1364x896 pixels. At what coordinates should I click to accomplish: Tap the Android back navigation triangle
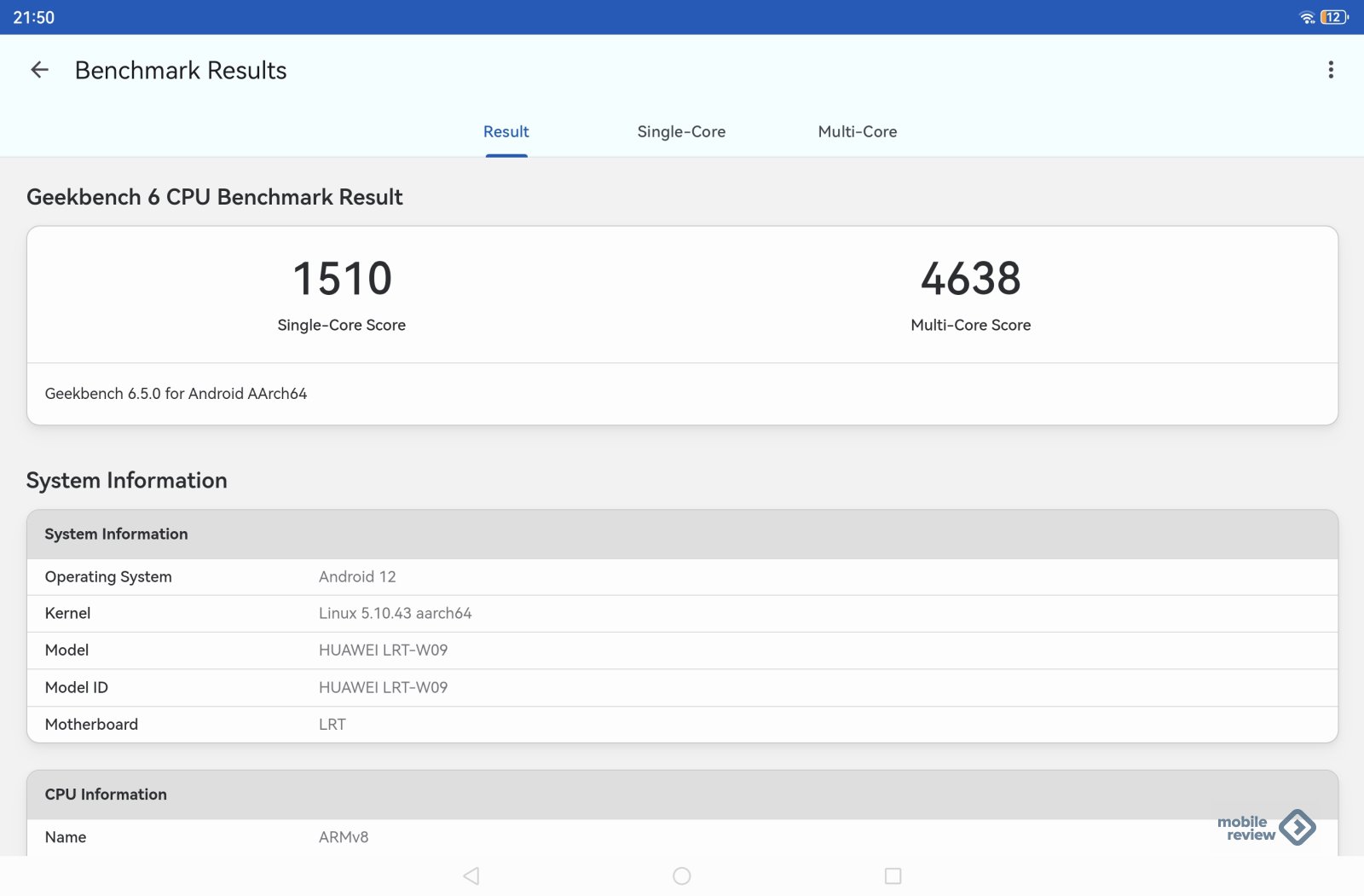click(471, 876)
